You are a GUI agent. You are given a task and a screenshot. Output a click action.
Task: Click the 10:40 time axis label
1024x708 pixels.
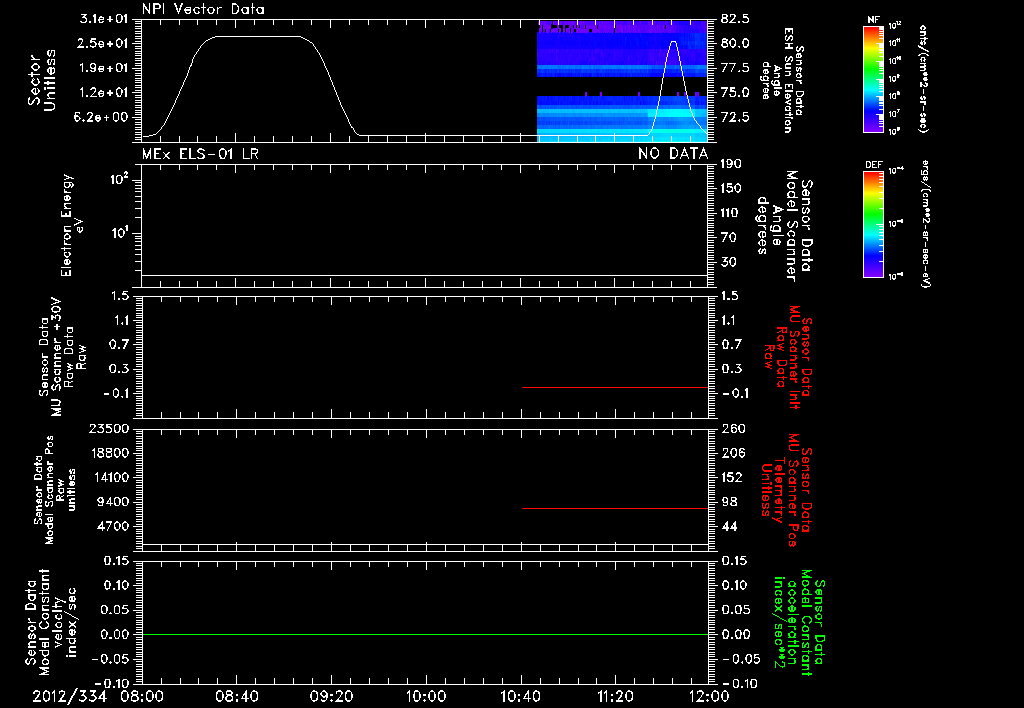(x=520, y=696)
